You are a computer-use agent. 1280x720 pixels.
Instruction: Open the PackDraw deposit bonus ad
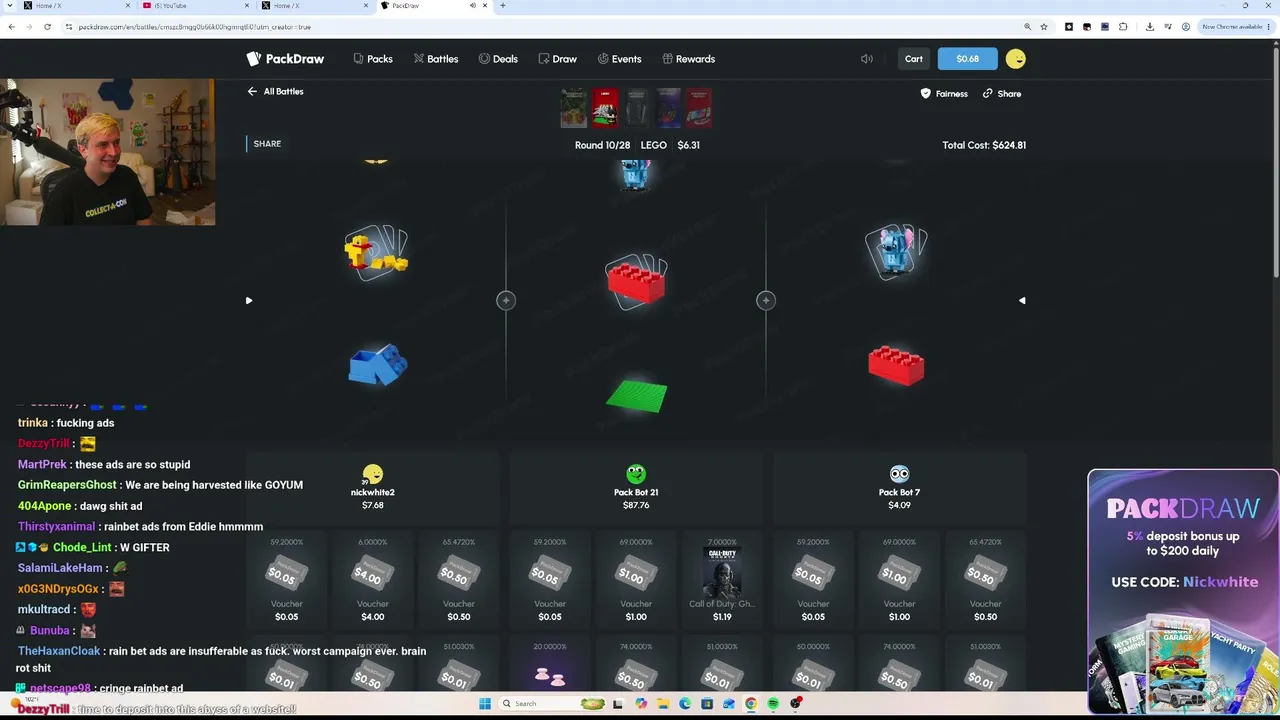[1183, 592]
